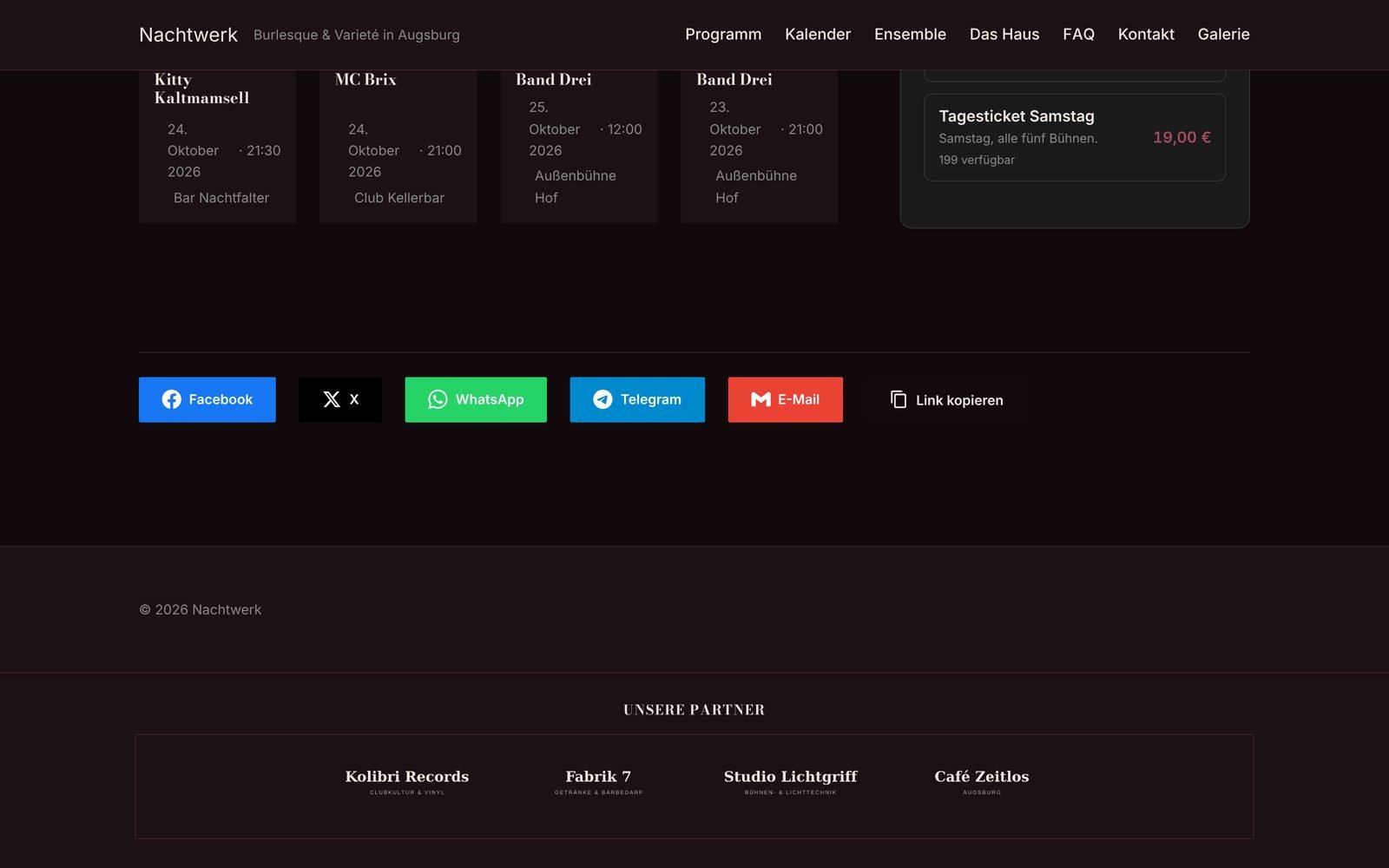Image resolution: width=1389 pixels, height=868 pixels.
Task: Click the '199 verfügbar' availability text
Action: pyautogui.click(x=977, y=160)
